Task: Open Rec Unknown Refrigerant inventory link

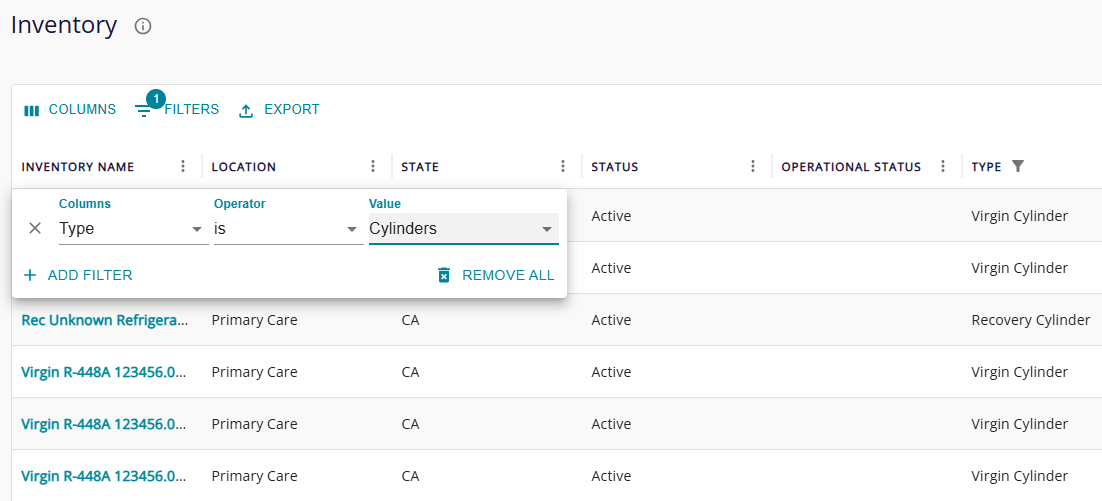Action: (x=105, y=320)
